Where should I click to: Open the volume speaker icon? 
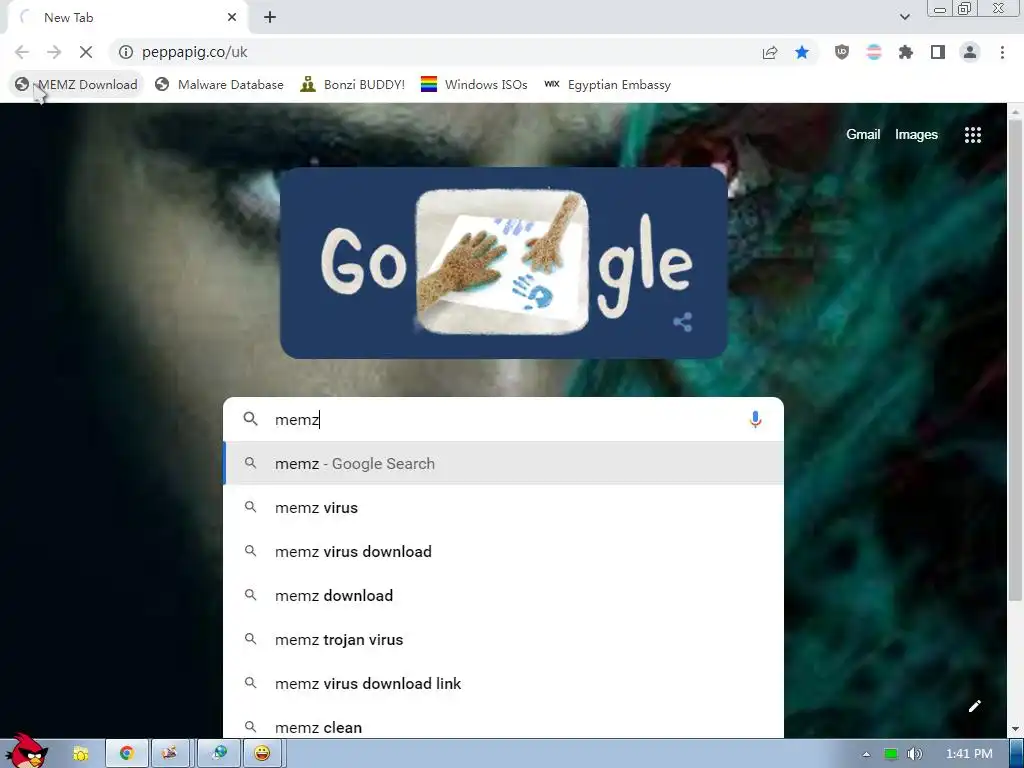tap(914, 754)
